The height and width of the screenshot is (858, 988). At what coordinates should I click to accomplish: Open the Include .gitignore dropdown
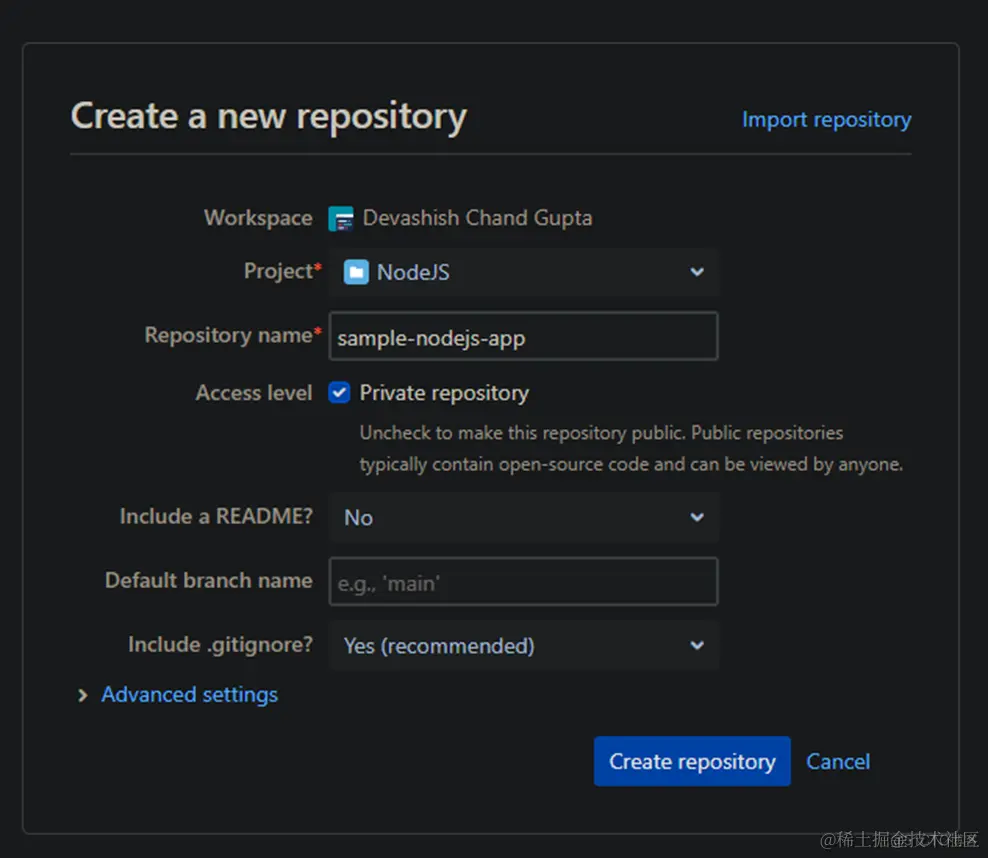(523, 645)
